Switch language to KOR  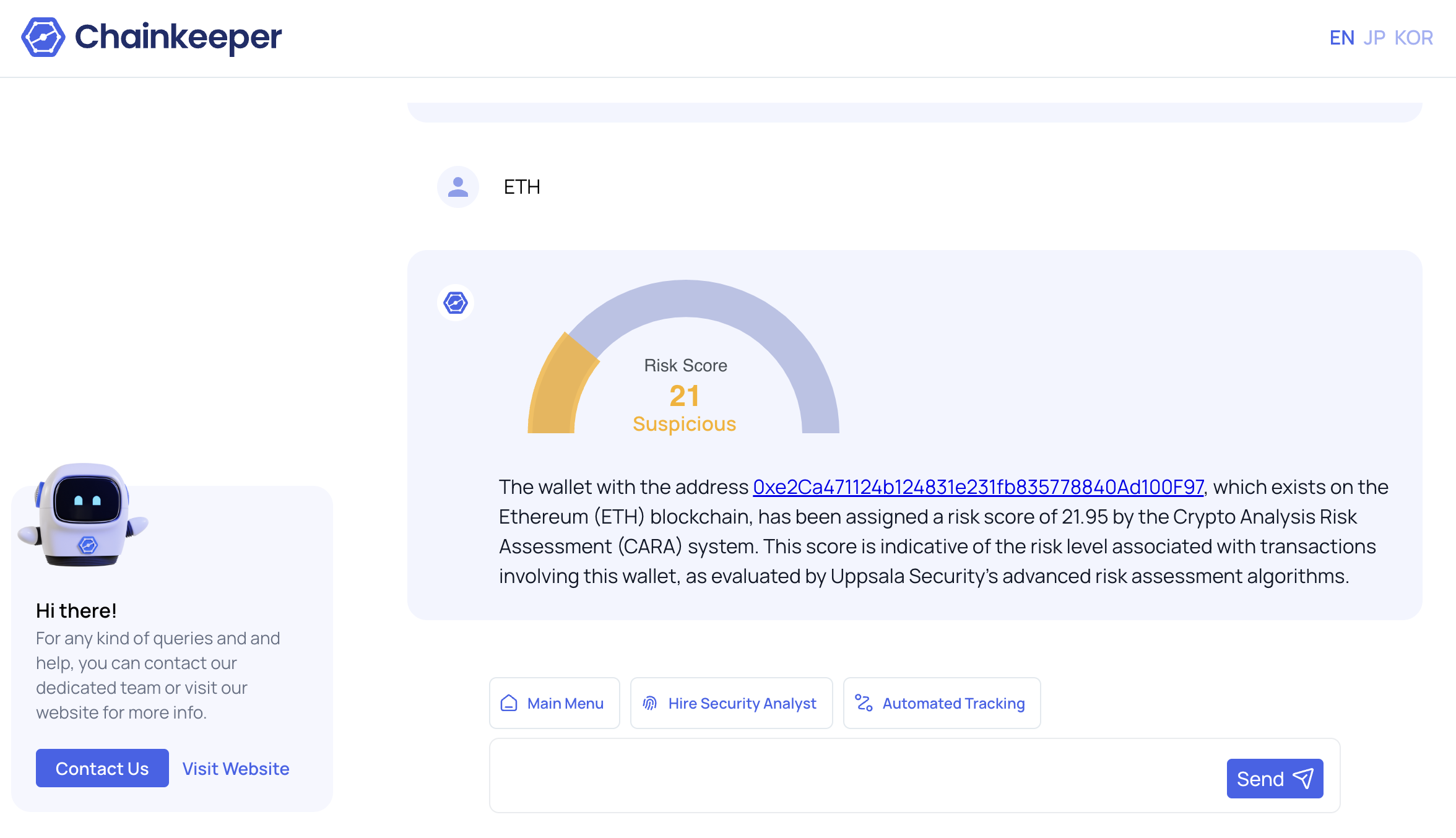click(1413, 38)
